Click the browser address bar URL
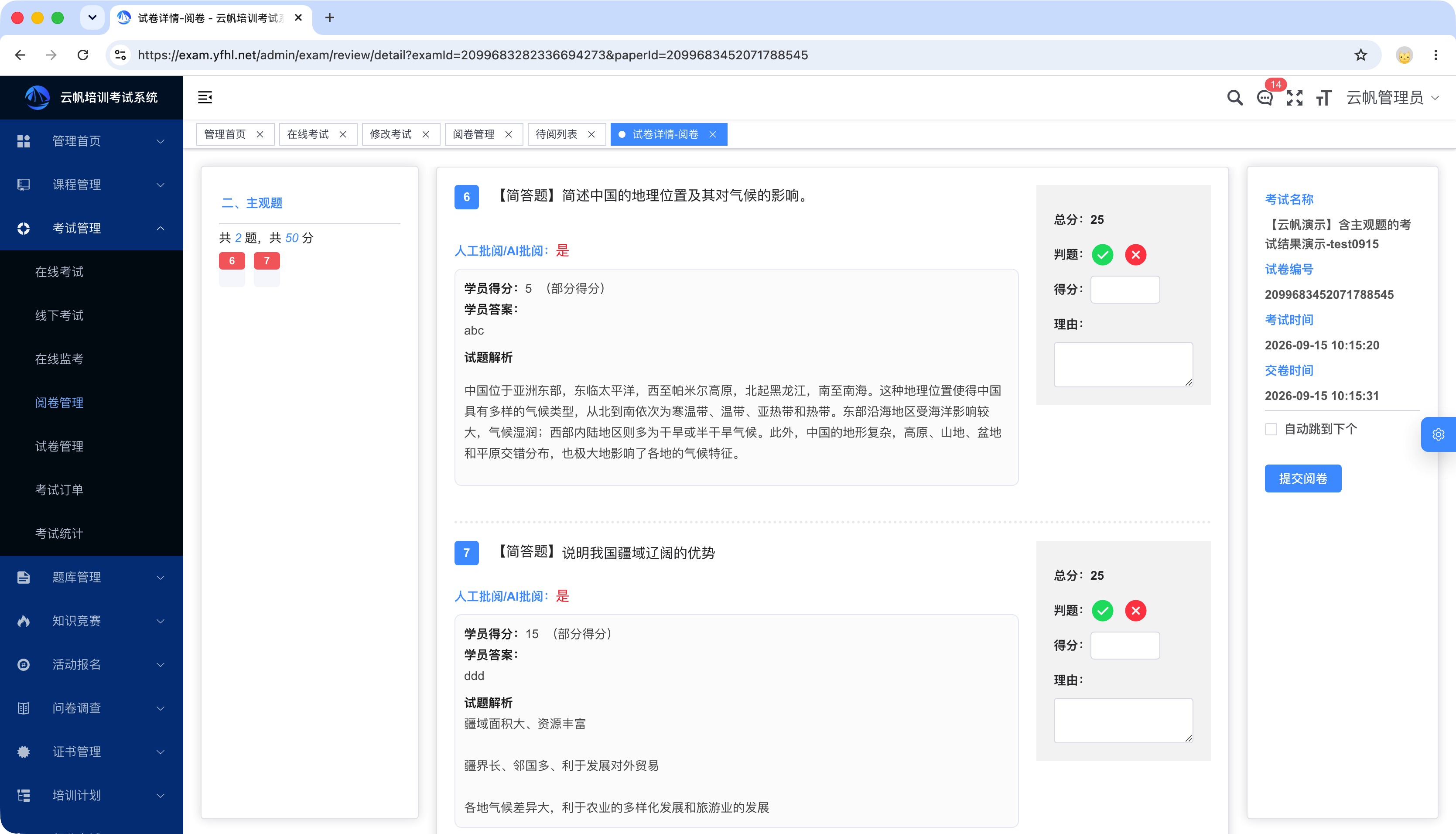Image resolution: width=1456 pixels, height=834 pixels. [472, 55]
